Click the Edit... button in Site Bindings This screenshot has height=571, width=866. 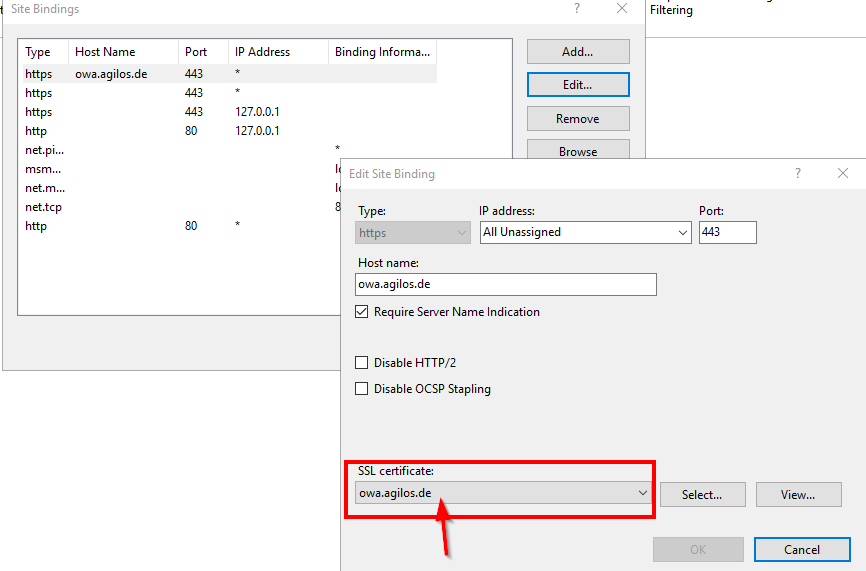[578, 84]
